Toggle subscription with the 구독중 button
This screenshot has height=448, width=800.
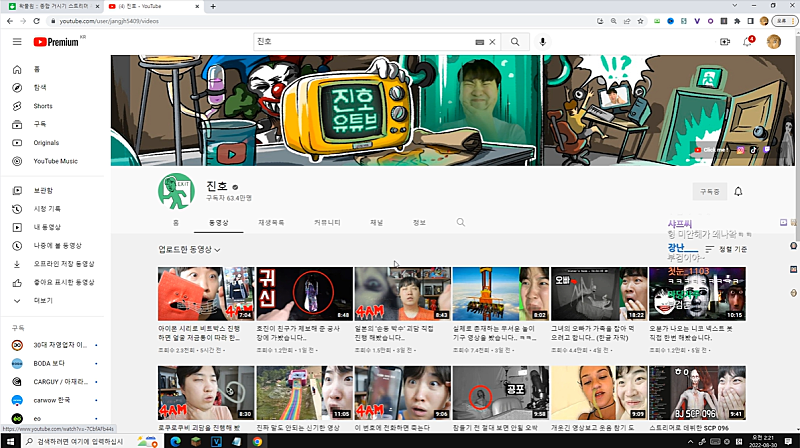tap(710, 191)
